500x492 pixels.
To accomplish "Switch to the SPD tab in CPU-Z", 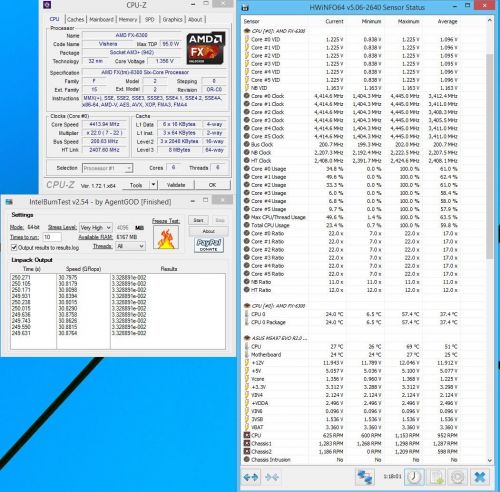I will [150, 19].
